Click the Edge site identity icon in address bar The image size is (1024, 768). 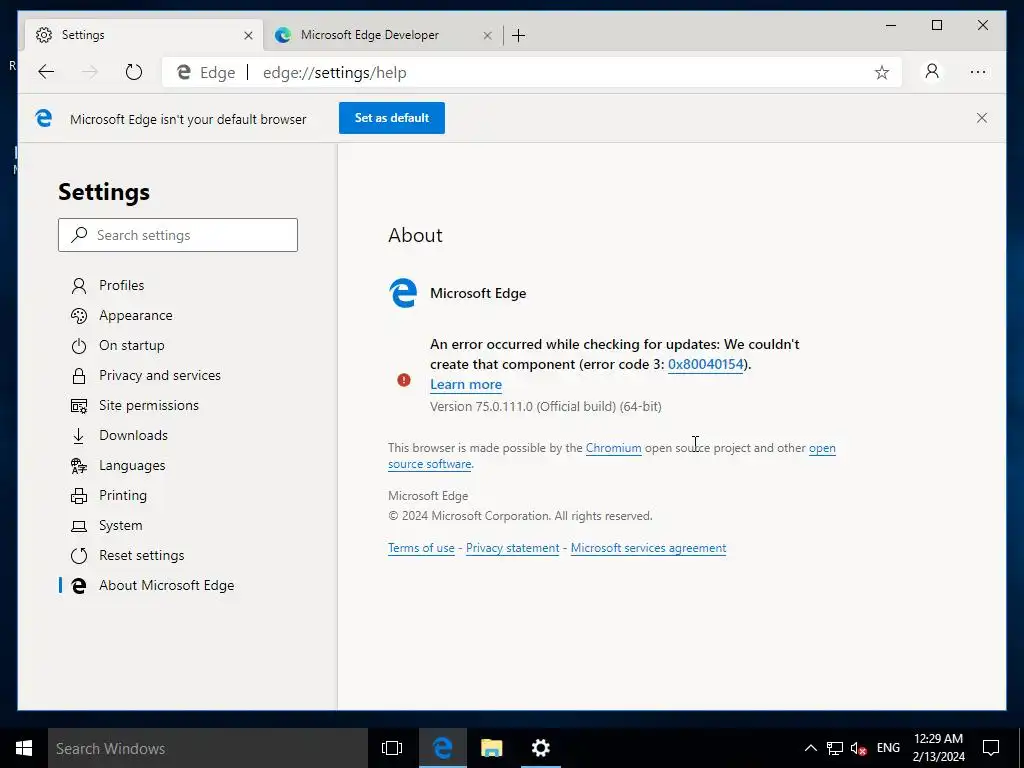click(184, 72)
